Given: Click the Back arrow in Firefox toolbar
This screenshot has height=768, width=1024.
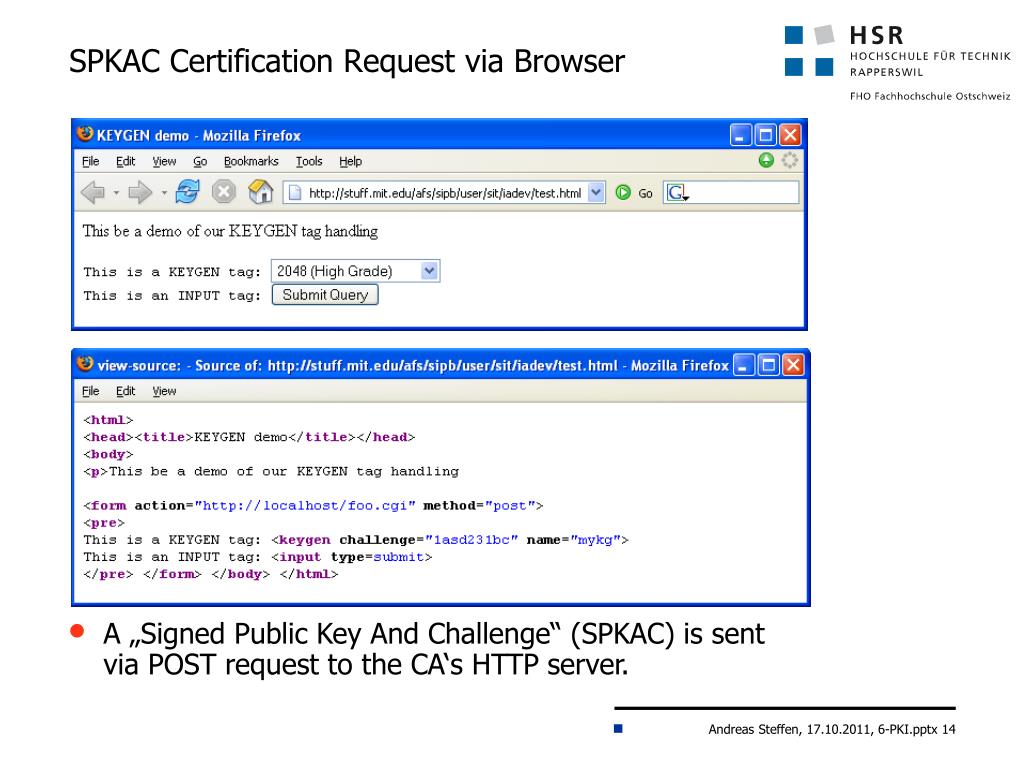Looking at the screenshot, I should (93, 193).
